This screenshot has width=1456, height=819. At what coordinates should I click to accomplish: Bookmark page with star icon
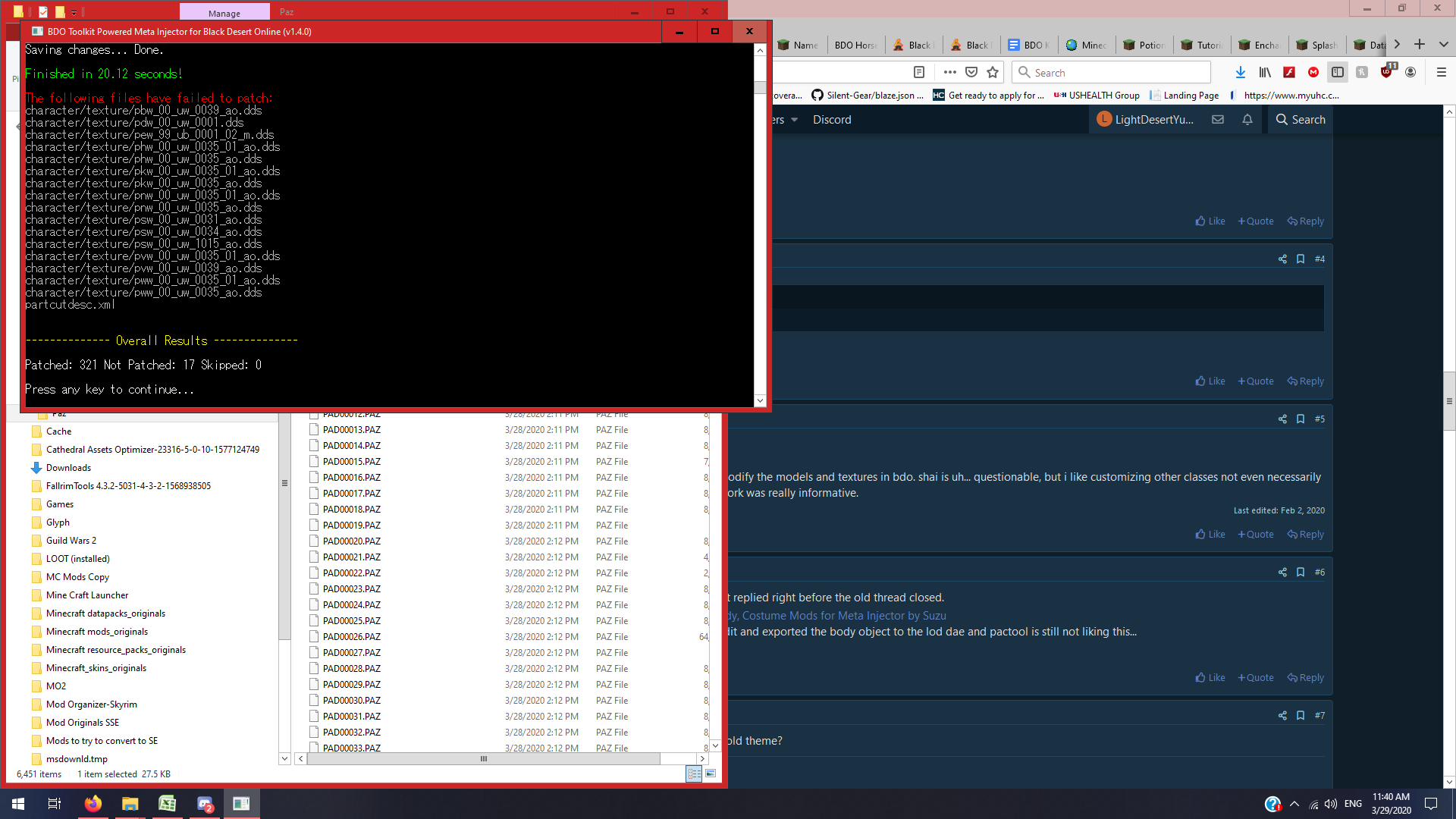coord(993,72)
